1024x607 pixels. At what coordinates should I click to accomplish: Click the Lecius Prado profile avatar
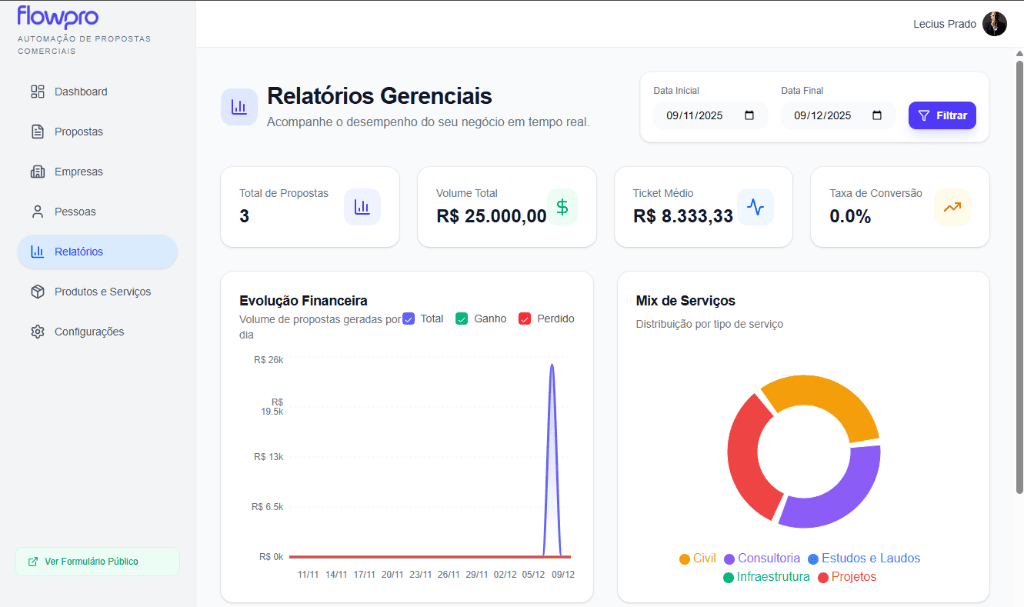tap(994, 23)
